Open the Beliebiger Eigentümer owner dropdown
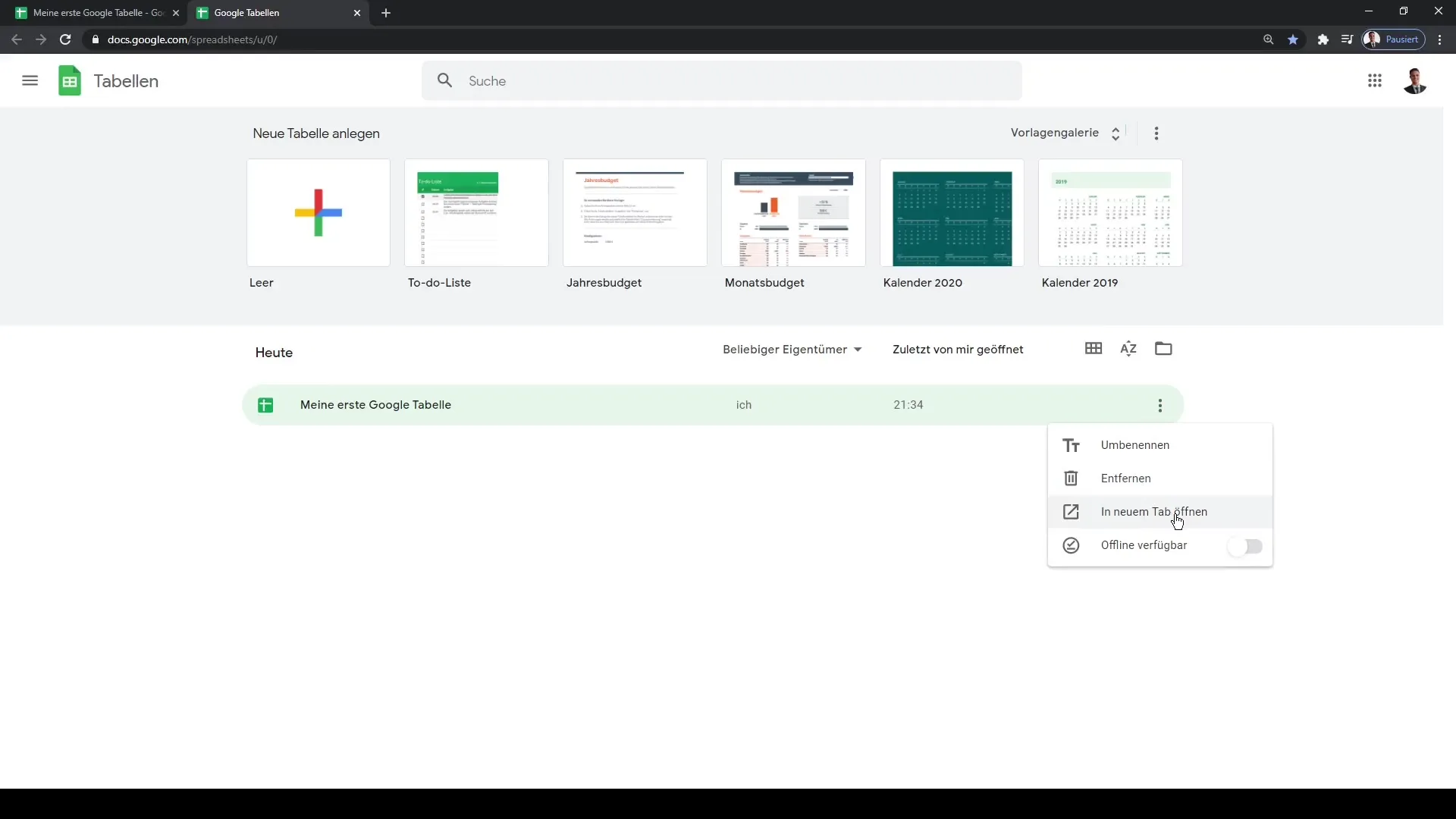Viewport: 1456px width, 819px height. pos(792,350)
